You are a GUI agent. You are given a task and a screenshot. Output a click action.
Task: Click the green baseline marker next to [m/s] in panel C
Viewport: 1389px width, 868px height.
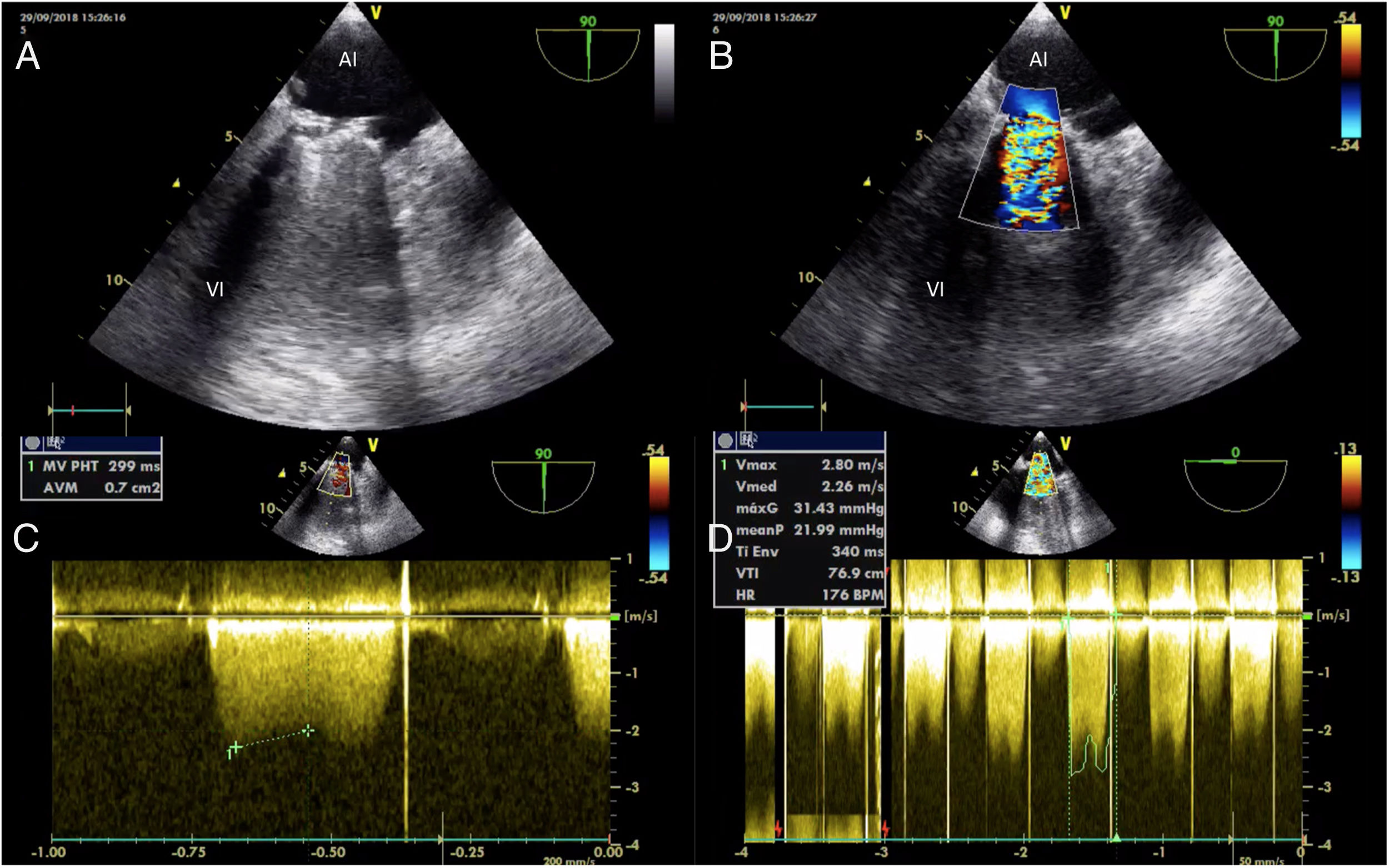pyautogui.click(x=616, y=618)
